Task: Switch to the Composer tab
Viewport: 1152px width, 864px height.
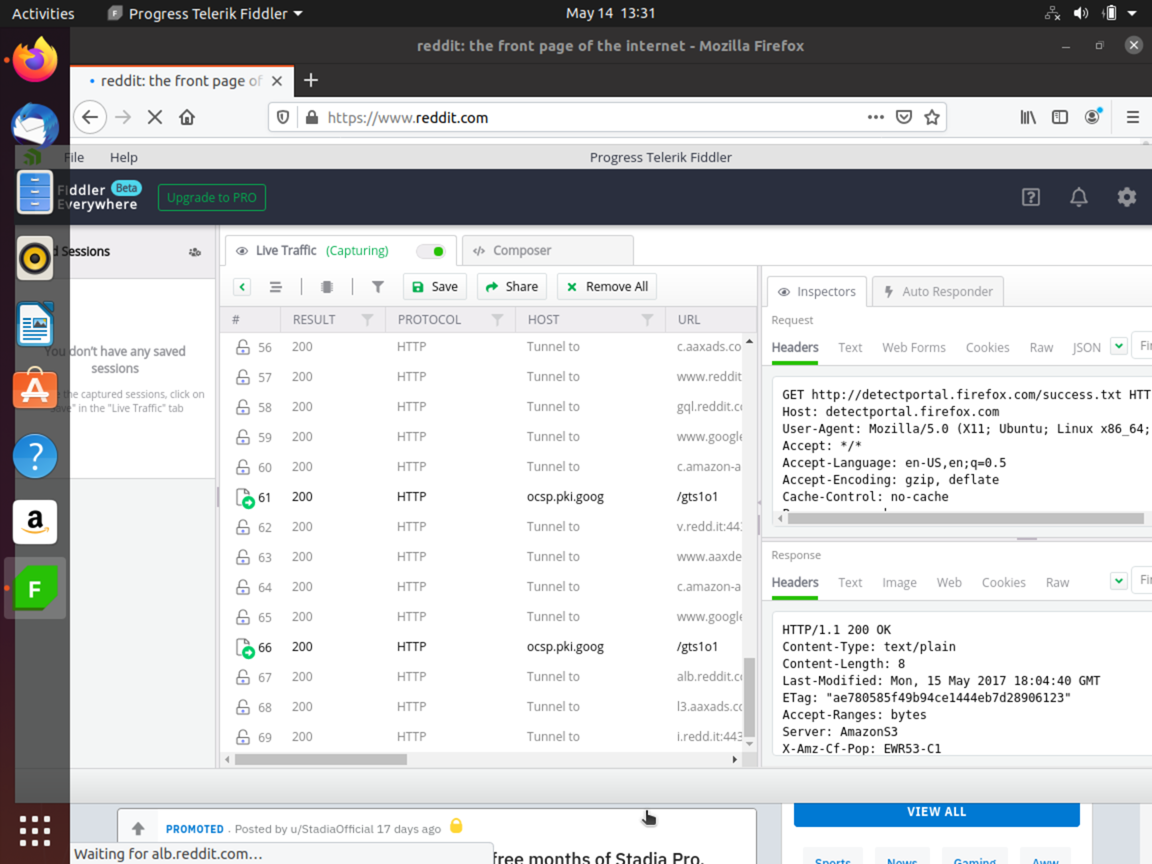Action: (x=521, y=251)
